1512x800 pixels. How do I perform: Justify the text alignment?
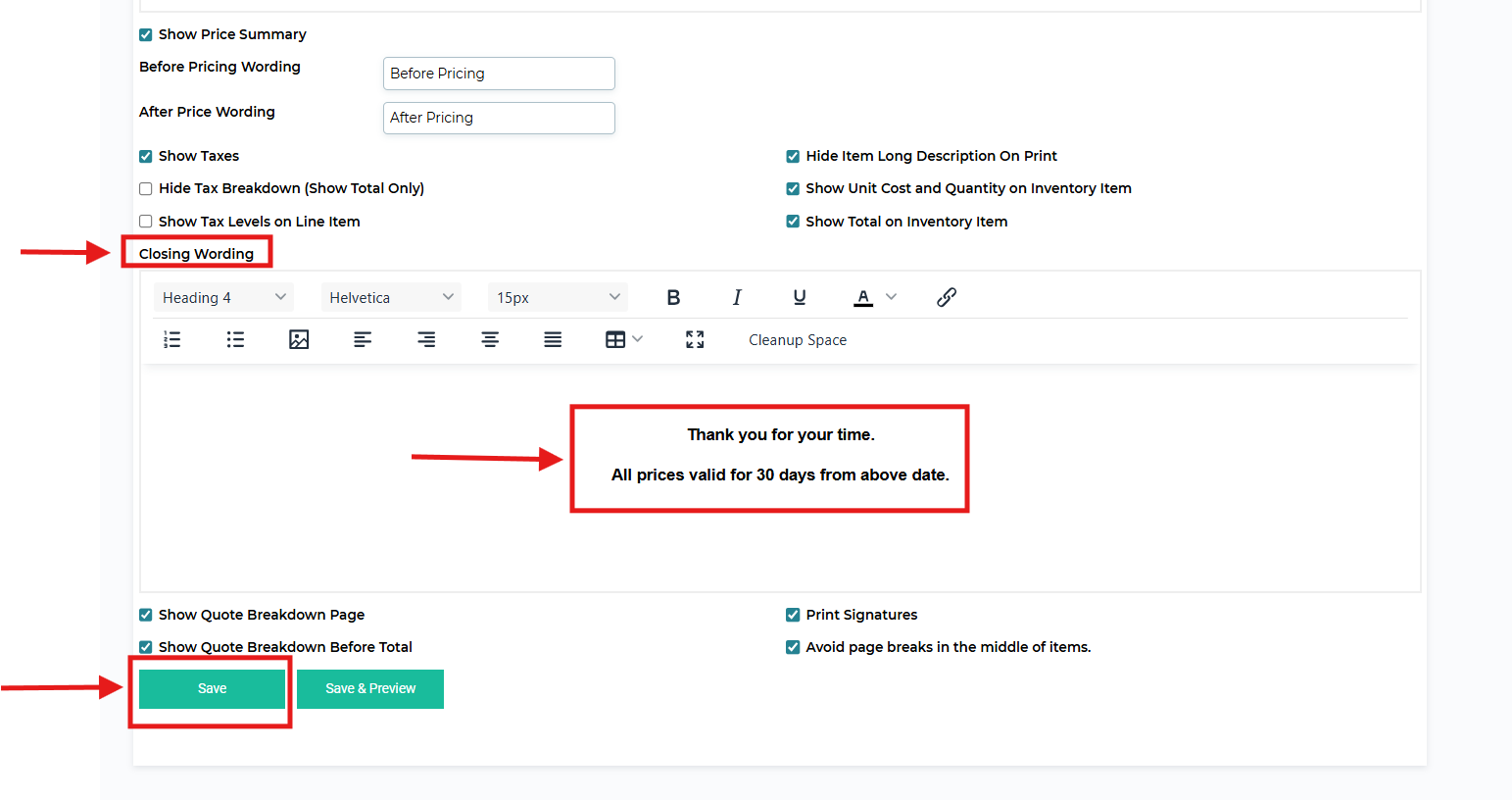(553, 340)
